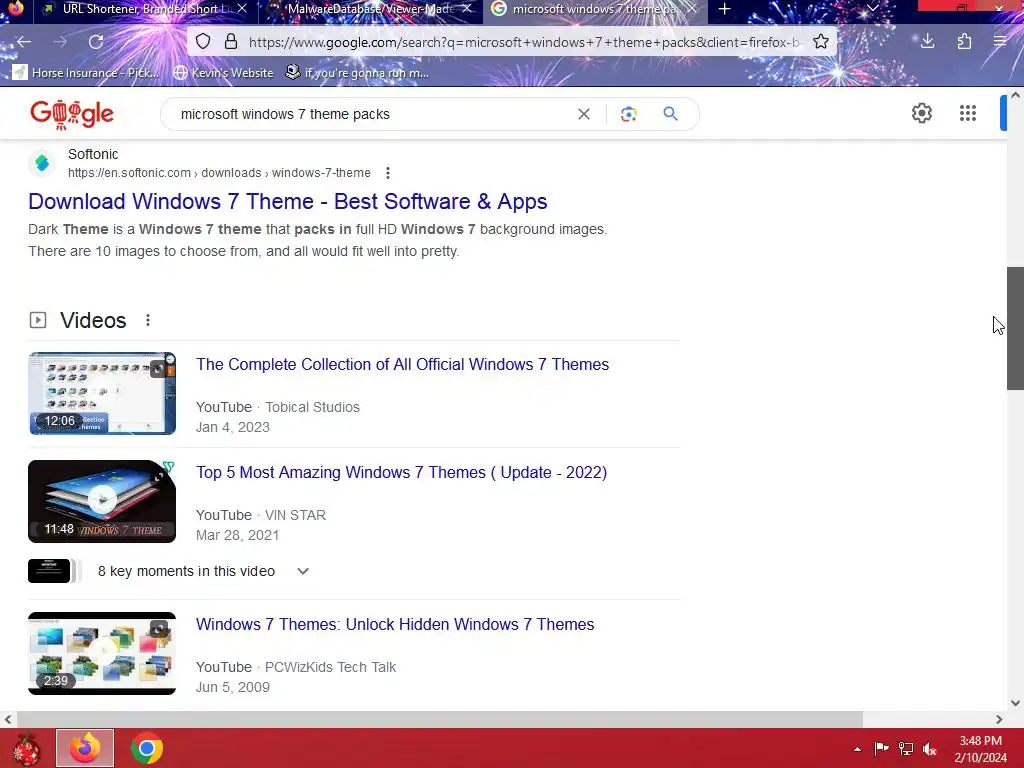The width and height of the screenshot is (1024, 768).
Task: Click the vertical scrollbar thumb
Action: [x=1015, y=328]
